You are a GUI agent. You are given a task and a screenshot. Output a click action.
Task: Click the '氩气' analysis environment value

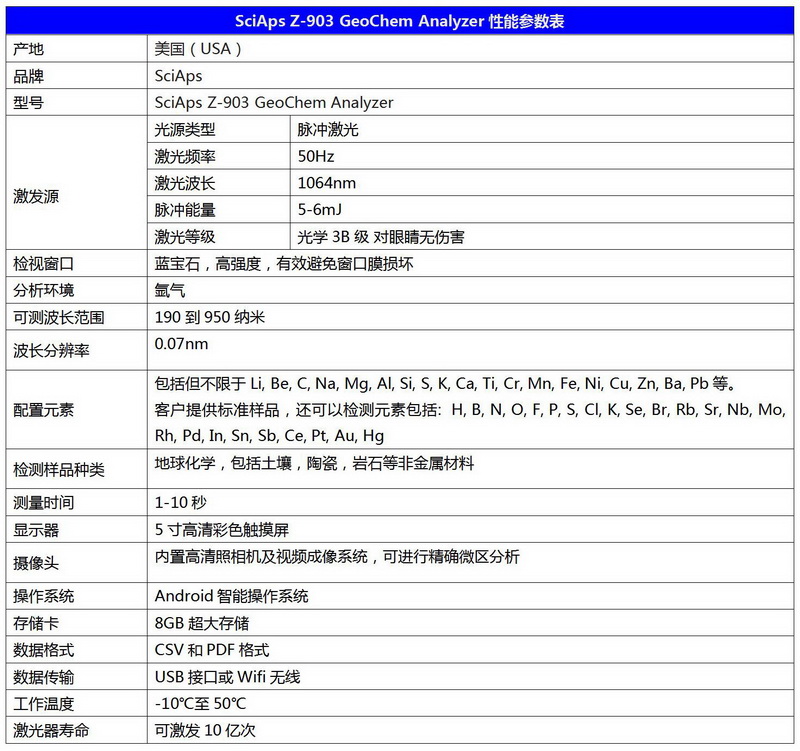coord(170,291)
